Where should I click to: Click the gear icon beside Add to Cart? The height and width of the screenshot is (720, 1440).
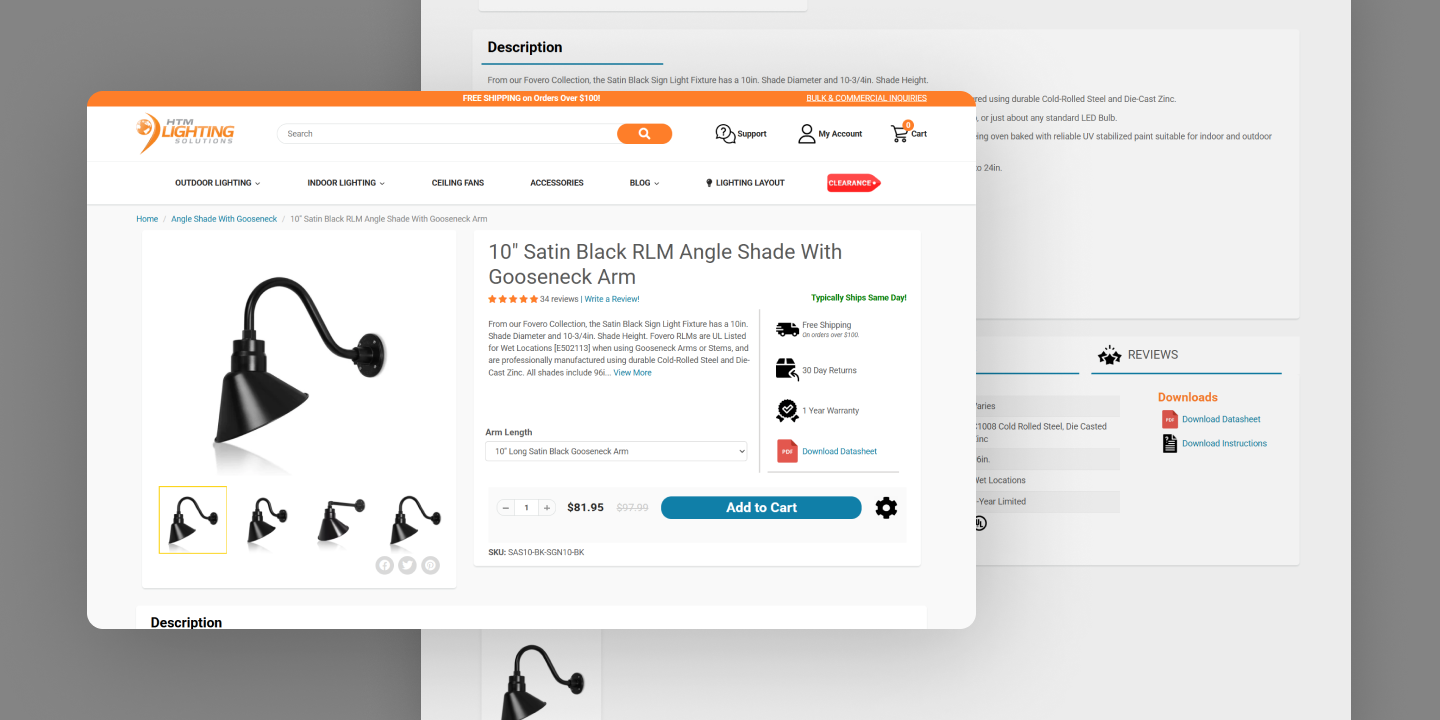(x=886, y=508)
